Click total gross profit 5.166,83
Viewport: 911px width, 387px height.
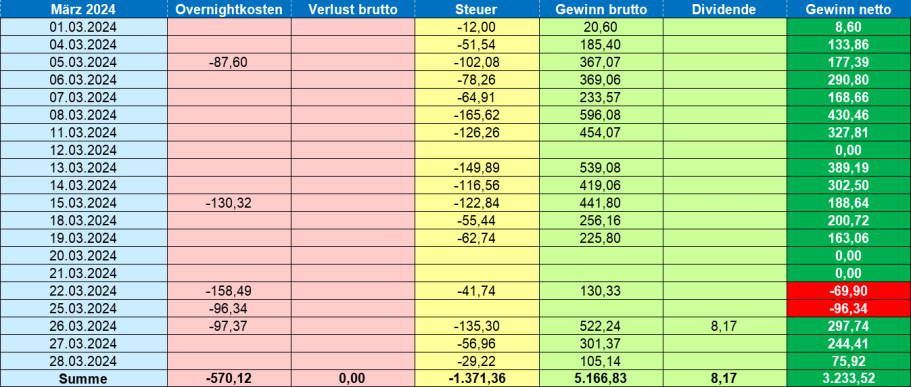[x=601, y=378]
